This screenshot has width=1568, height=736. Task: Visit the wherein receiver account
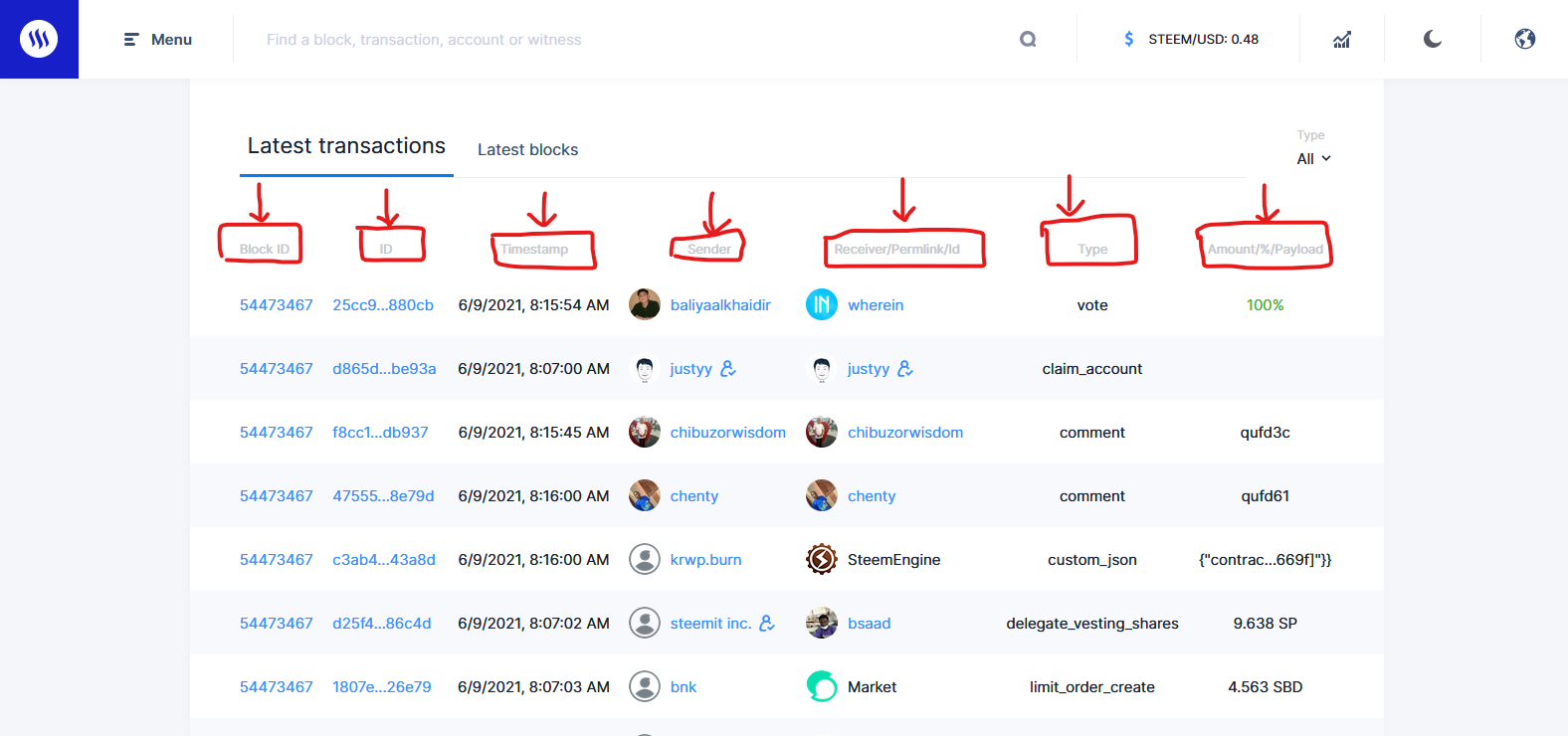pos(876,305)
